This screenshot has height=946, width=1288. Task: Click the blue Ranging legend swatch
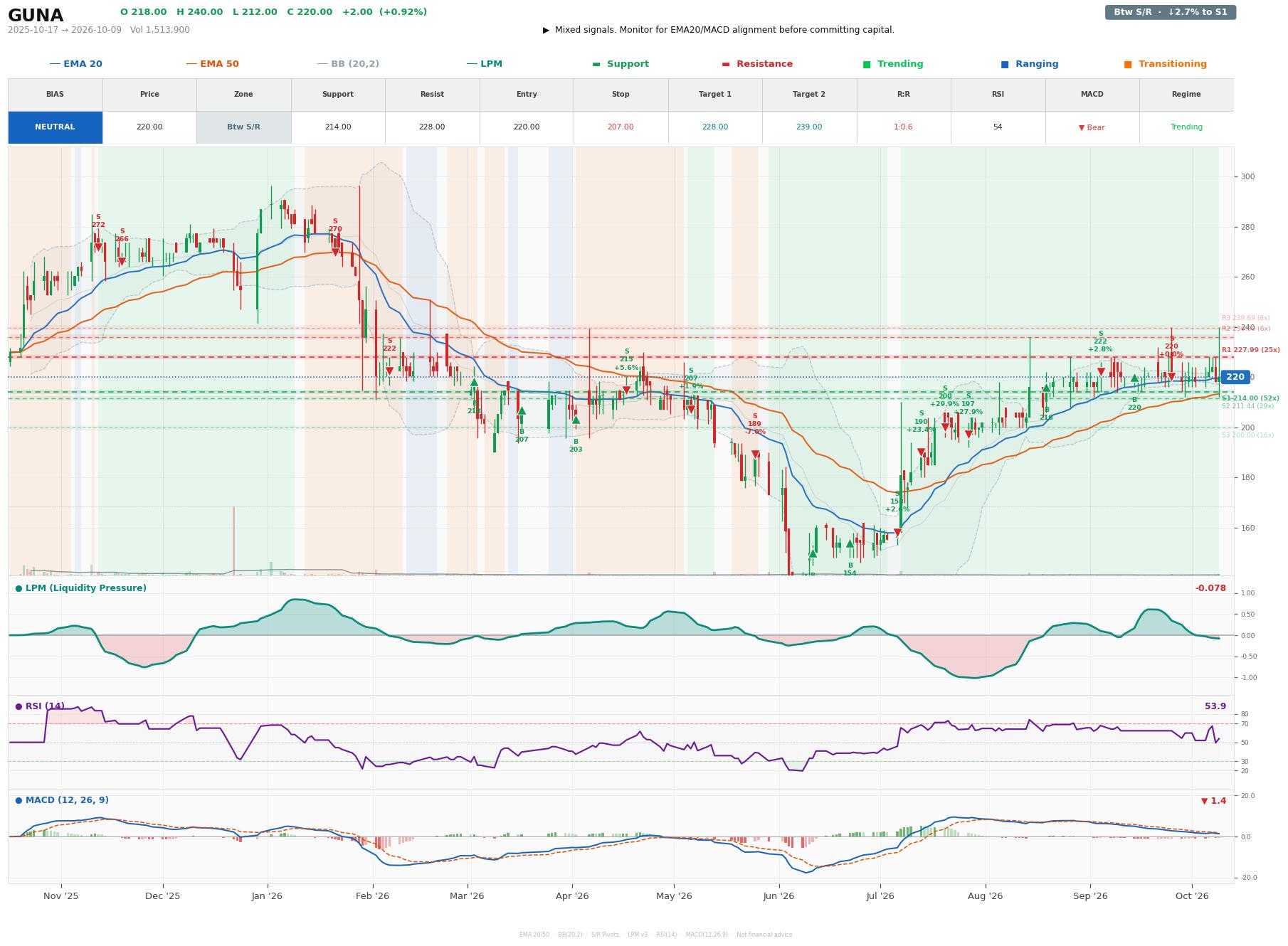1005,64
